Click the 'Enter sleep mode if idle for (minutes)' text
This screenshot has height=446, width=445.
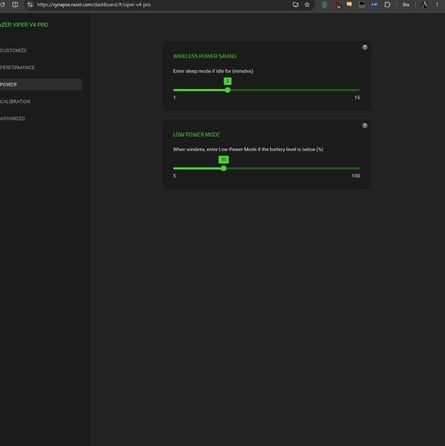tap(213, 71)
